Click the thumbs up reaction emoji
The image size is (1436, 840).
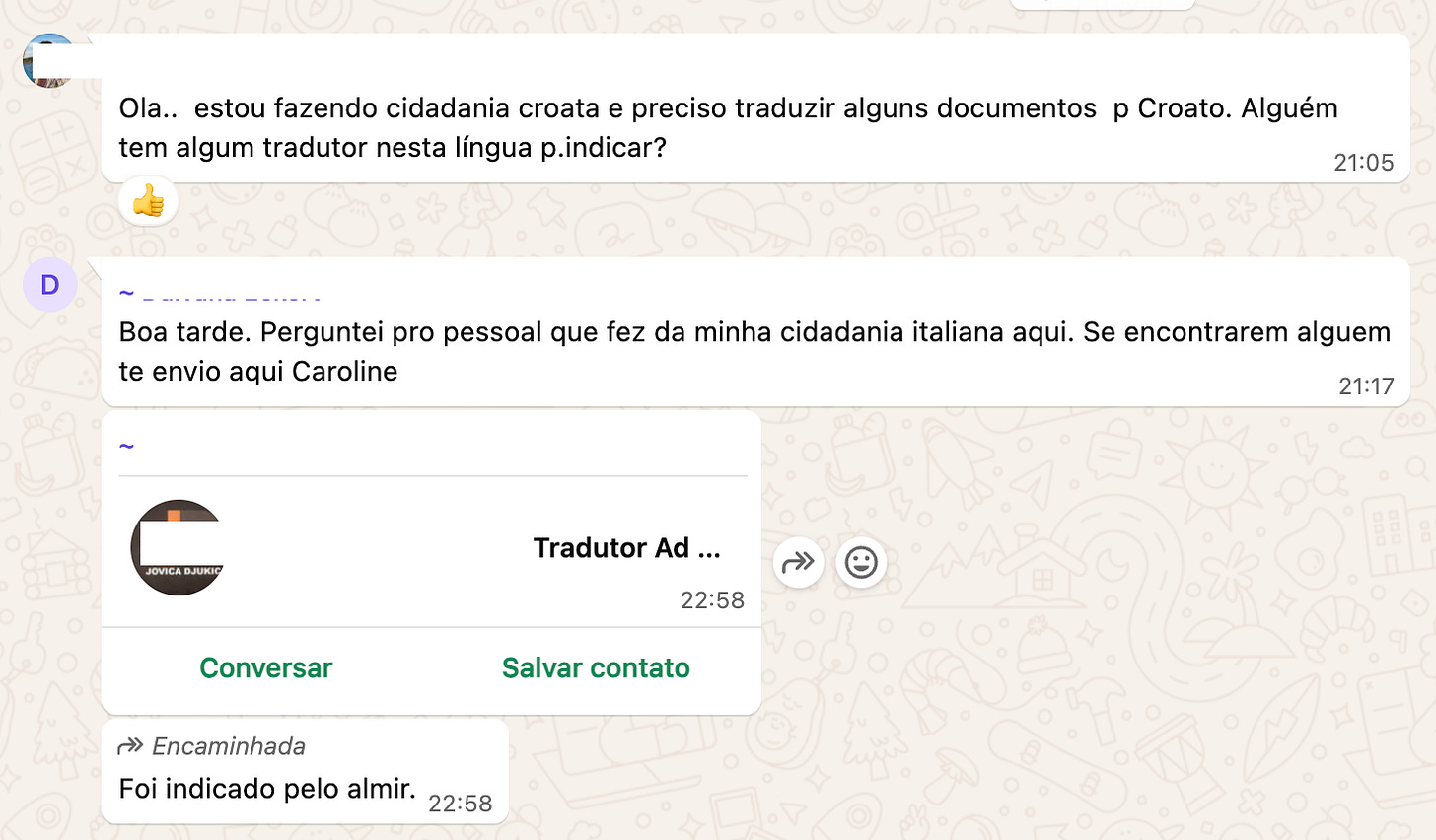[x=149, y=201]
